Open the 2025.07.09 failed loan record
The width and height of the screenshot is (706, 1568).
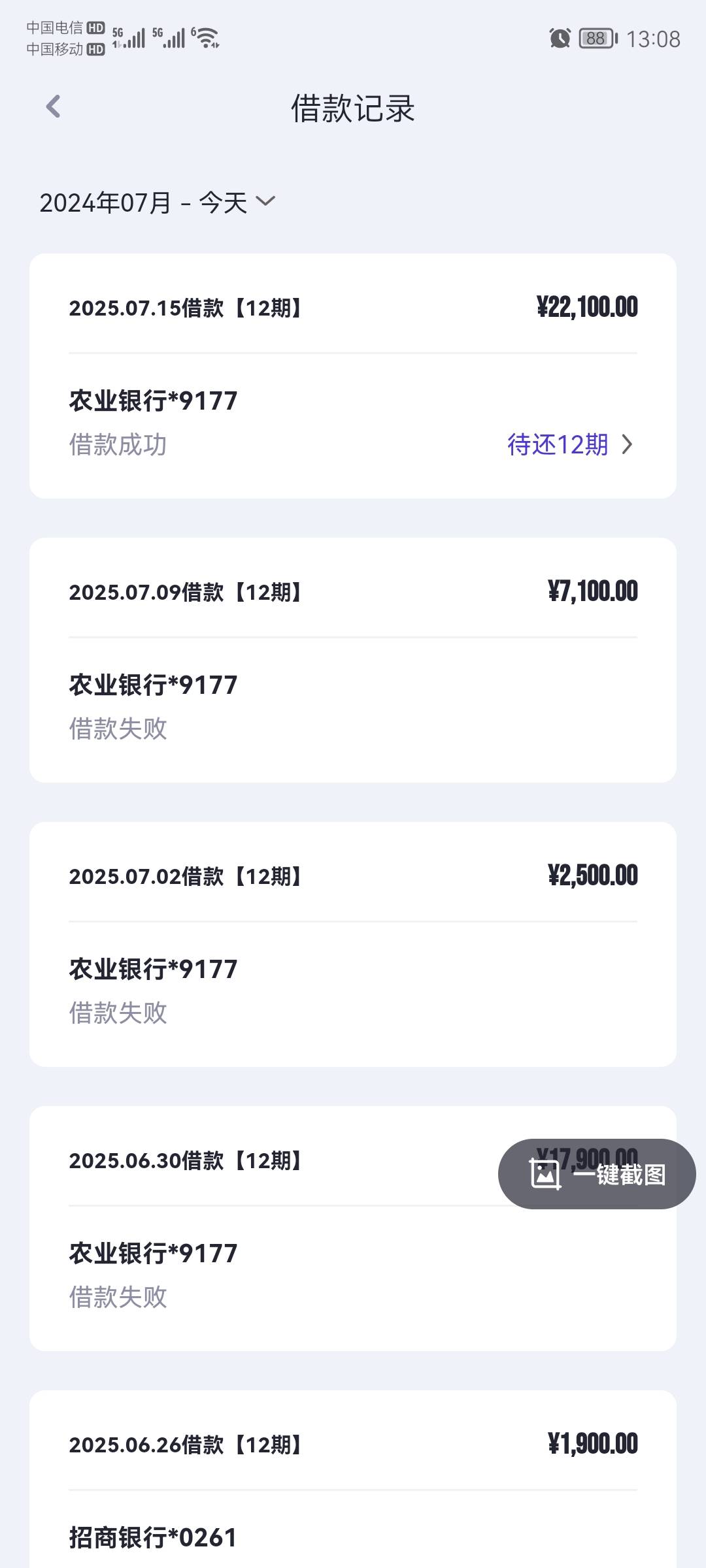(353, 660)
